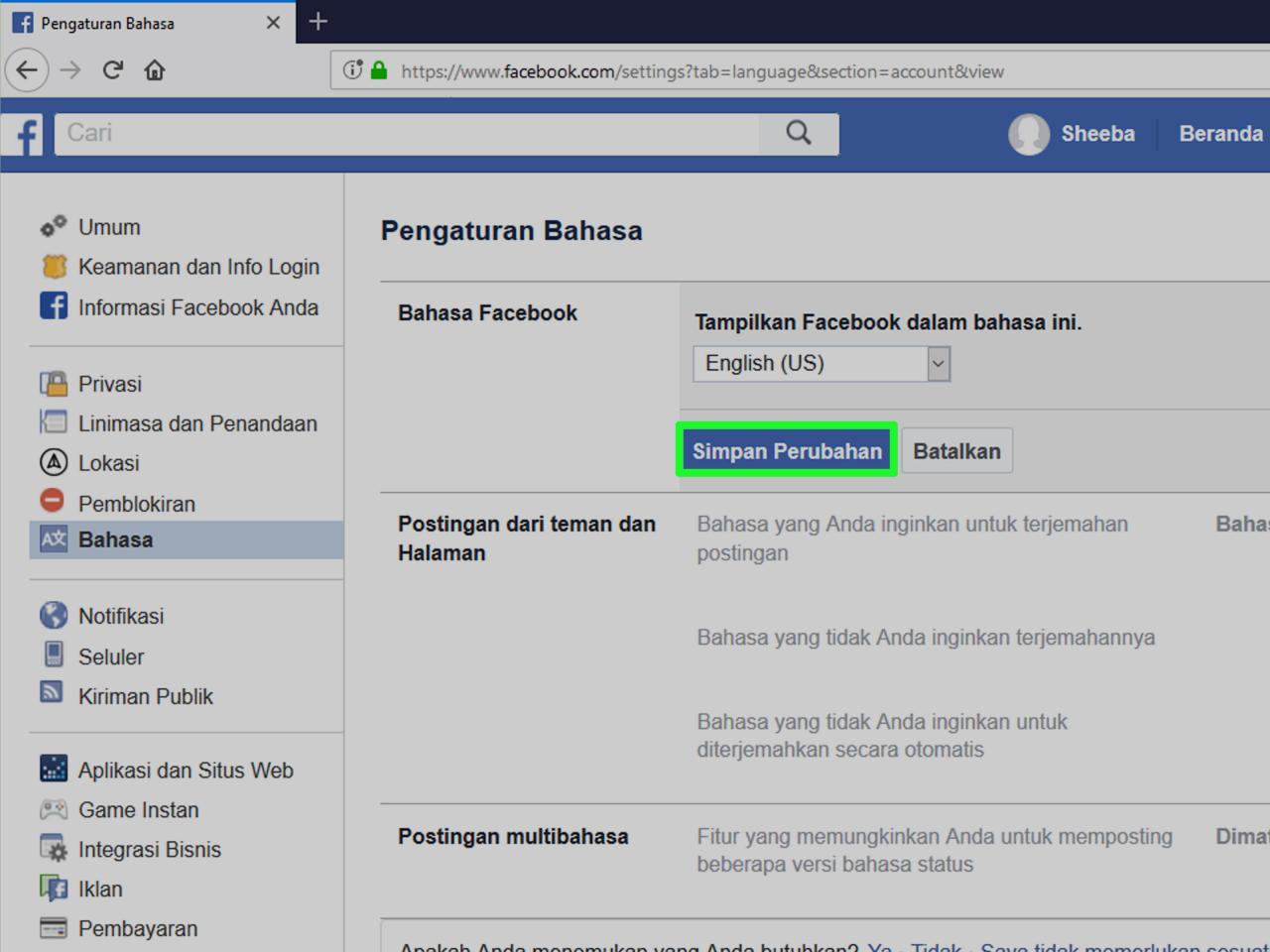Open Keamanan dan Info Login section
The width and height of the screenshot is (1270, 952).
click(x=198, y=267)
